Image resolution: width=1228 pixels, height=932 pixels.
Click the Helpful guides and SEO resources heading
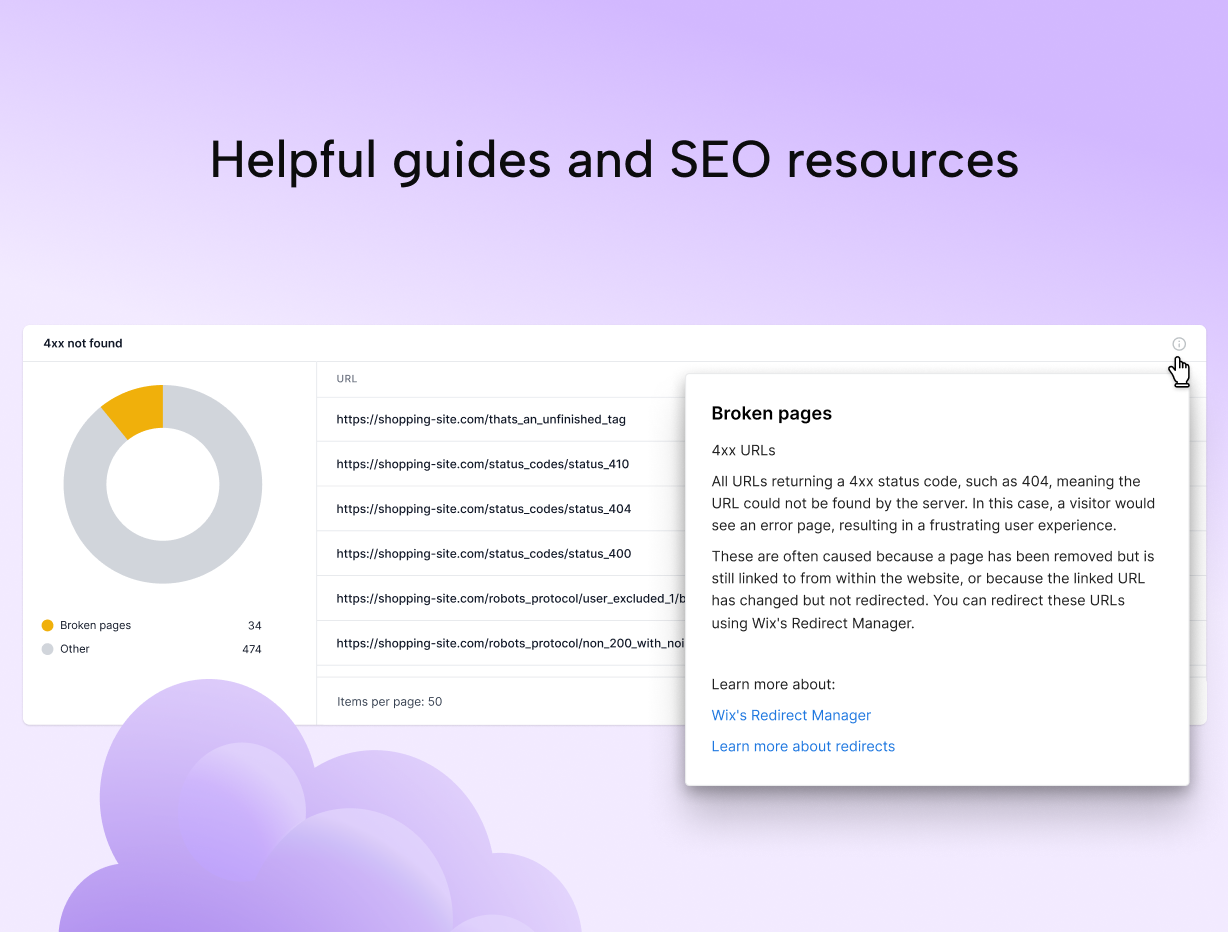point(614,159)
